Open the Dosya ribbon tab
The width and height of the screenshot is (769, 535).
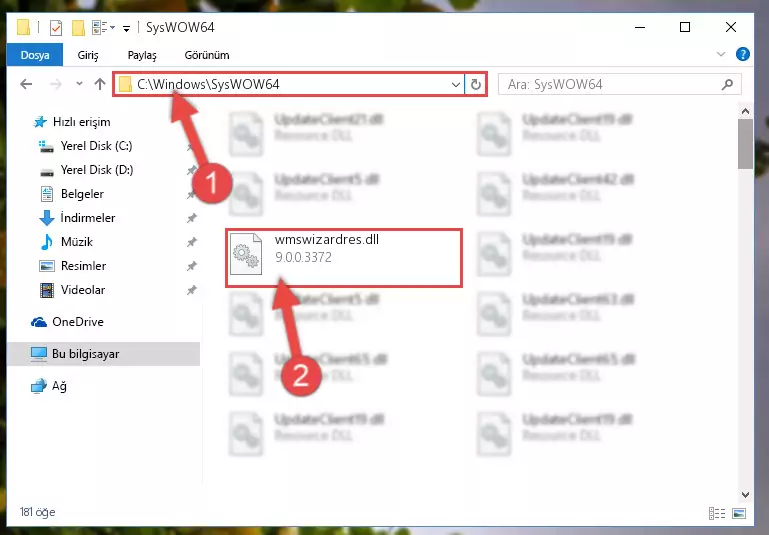pyautogui.click(x=35, y=55)
